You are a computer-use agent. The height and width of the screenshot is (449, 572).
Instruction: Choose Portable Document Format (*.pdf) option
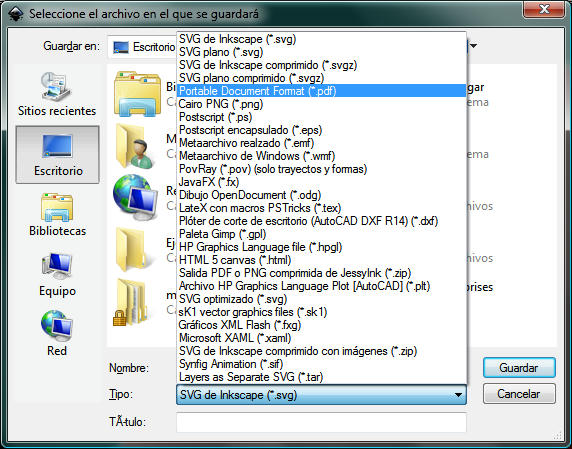click(x=321, y=91)
